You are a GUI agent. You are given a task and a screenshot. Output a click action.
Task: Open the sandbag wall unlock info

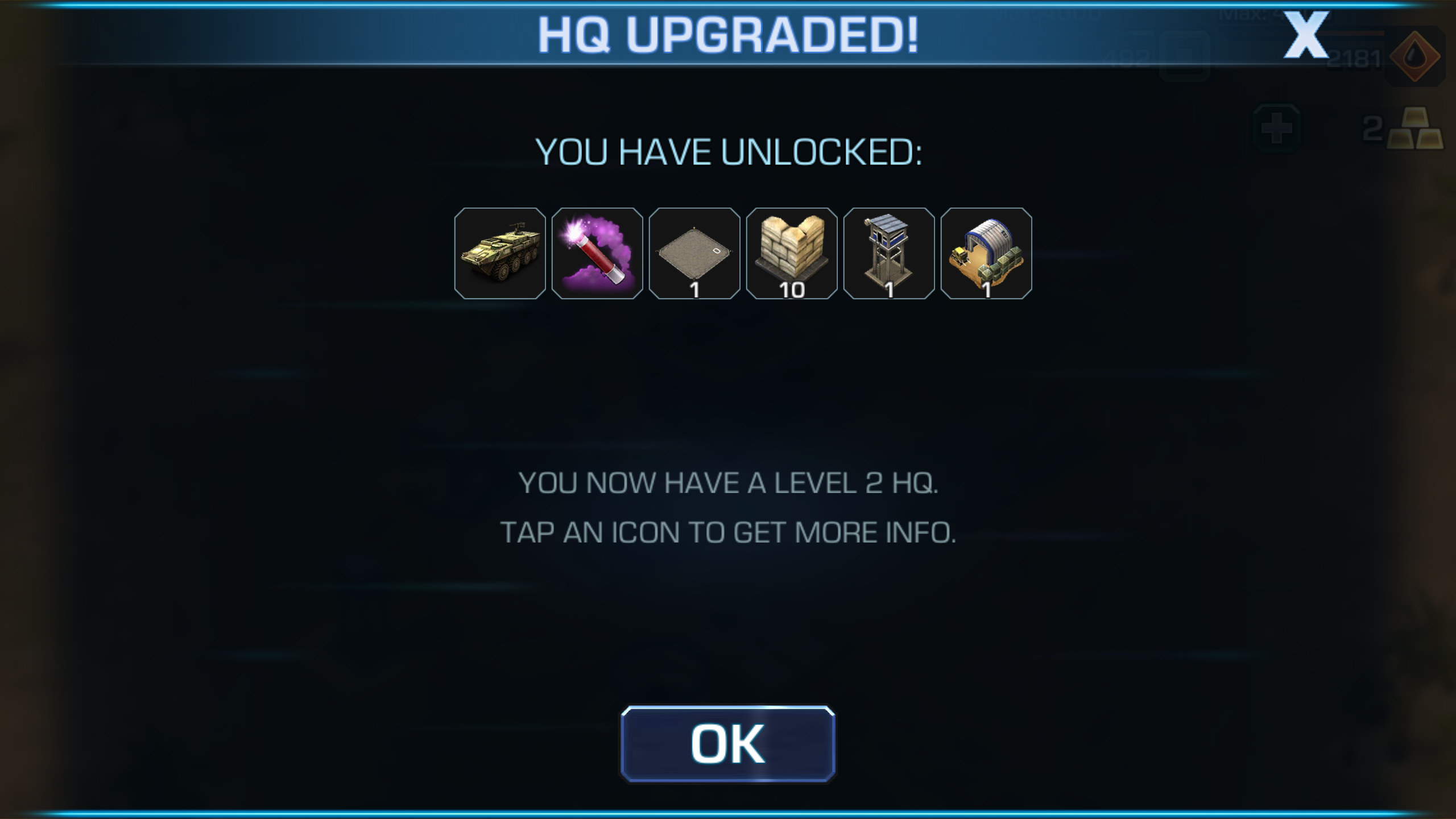[x=792, y=253]
